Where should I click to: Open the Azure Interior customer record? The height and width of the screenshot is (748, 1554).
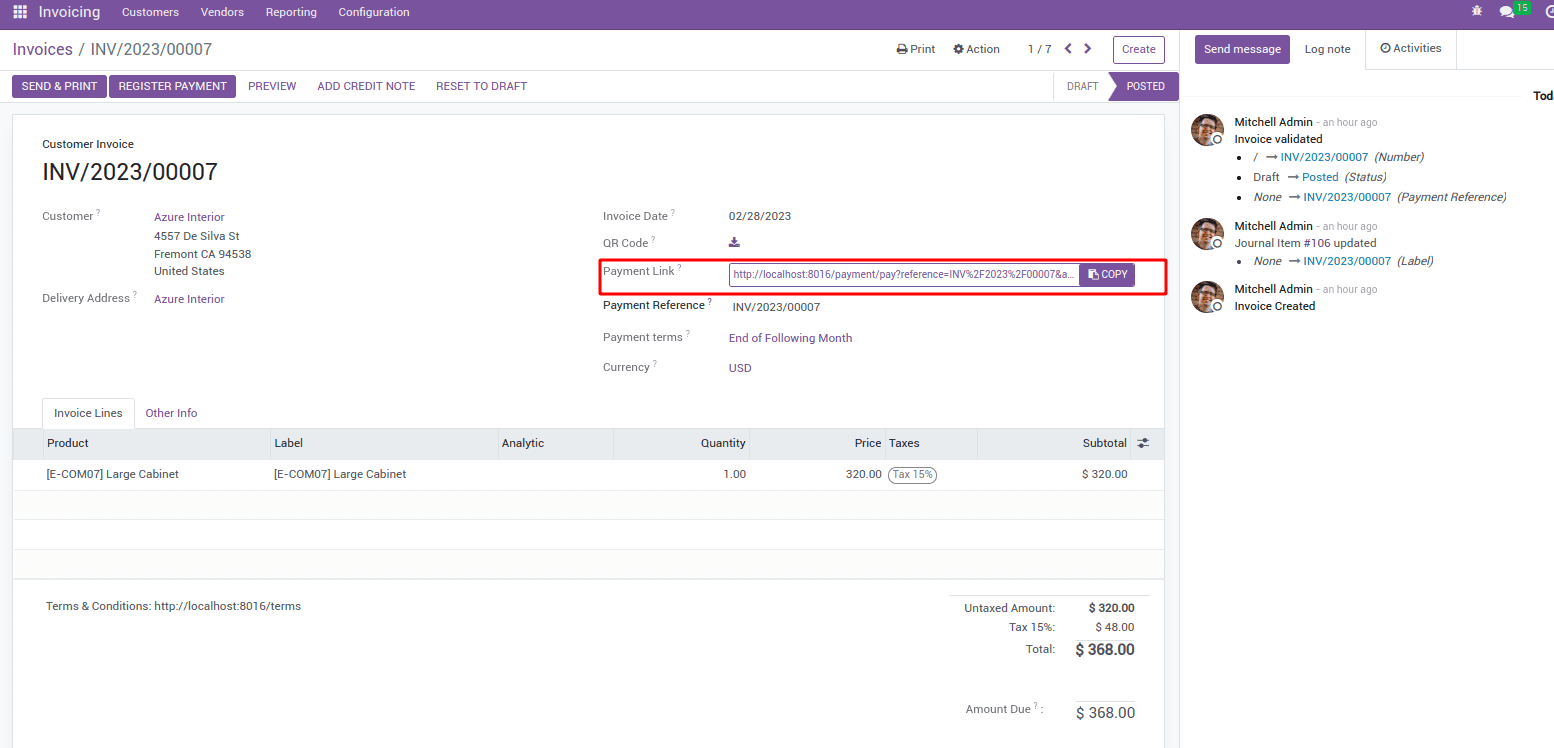point(189,216)
